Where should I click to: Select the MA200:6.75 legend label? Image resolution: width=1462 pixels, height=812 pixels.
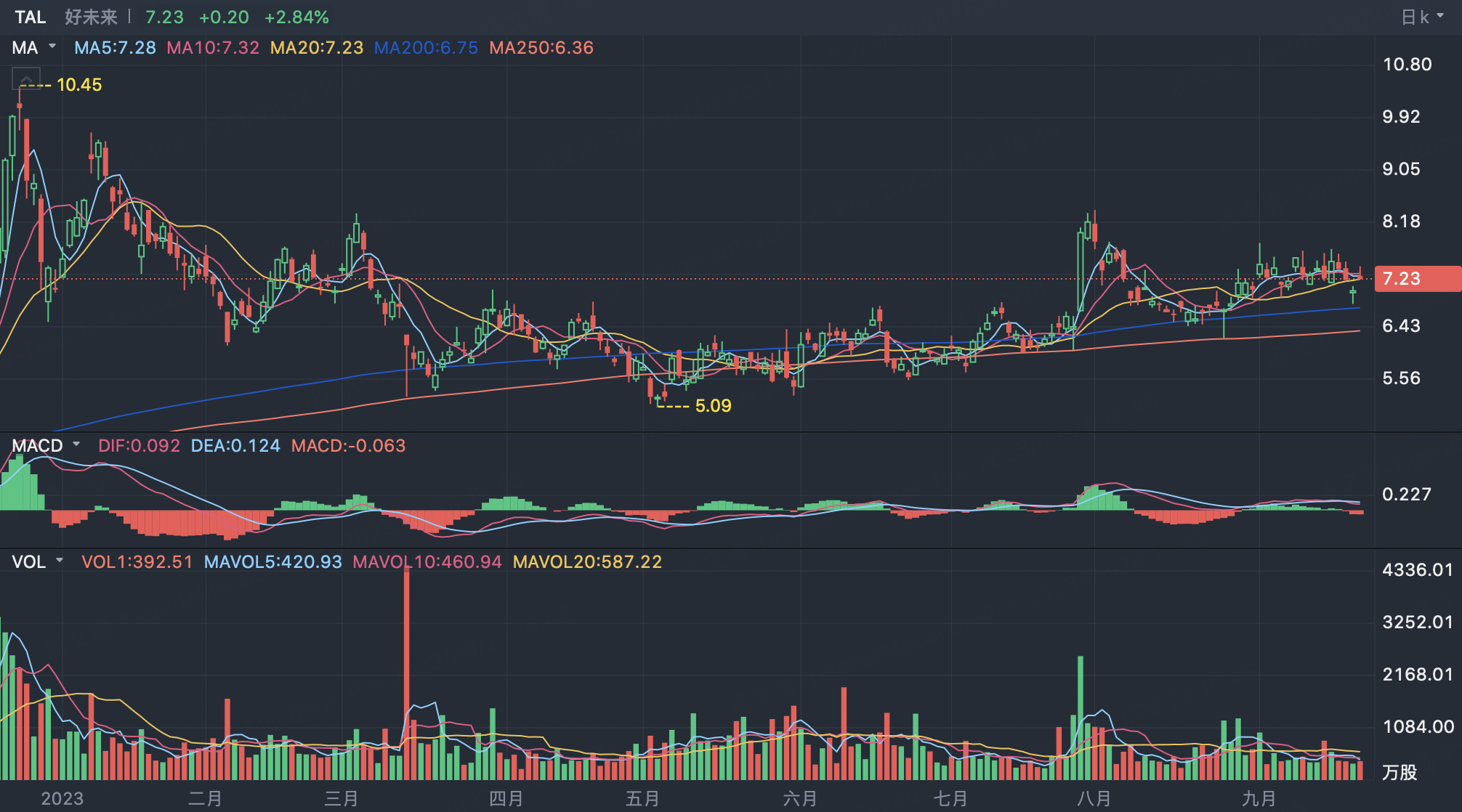(x=426, y=48)
